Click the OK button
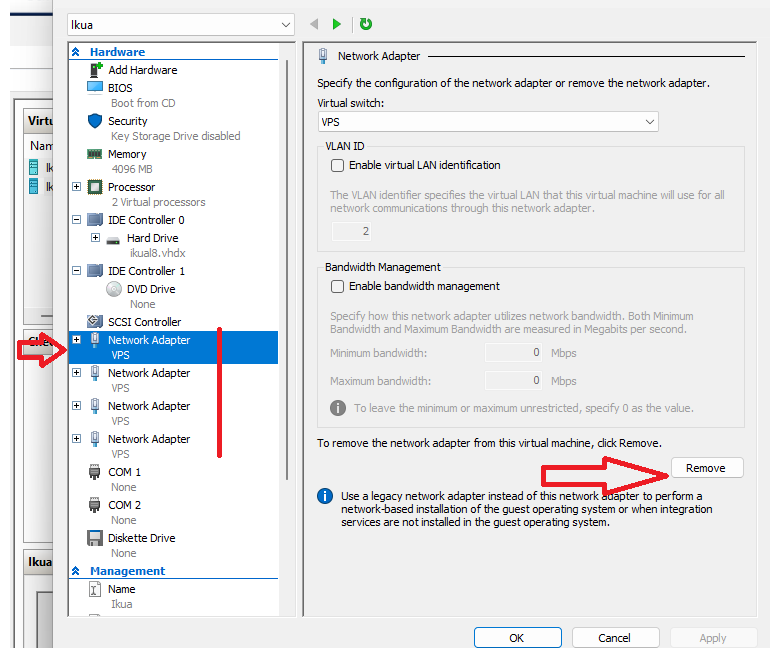 point(518,638)
